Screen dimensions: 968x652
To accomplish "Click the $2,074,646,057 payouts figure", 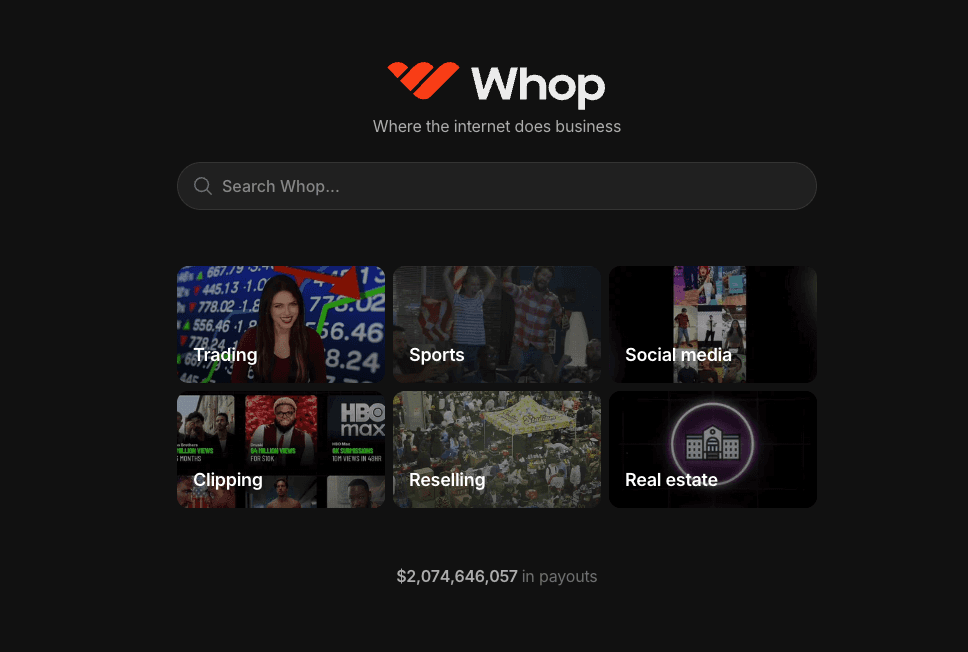I will [457, 577].
